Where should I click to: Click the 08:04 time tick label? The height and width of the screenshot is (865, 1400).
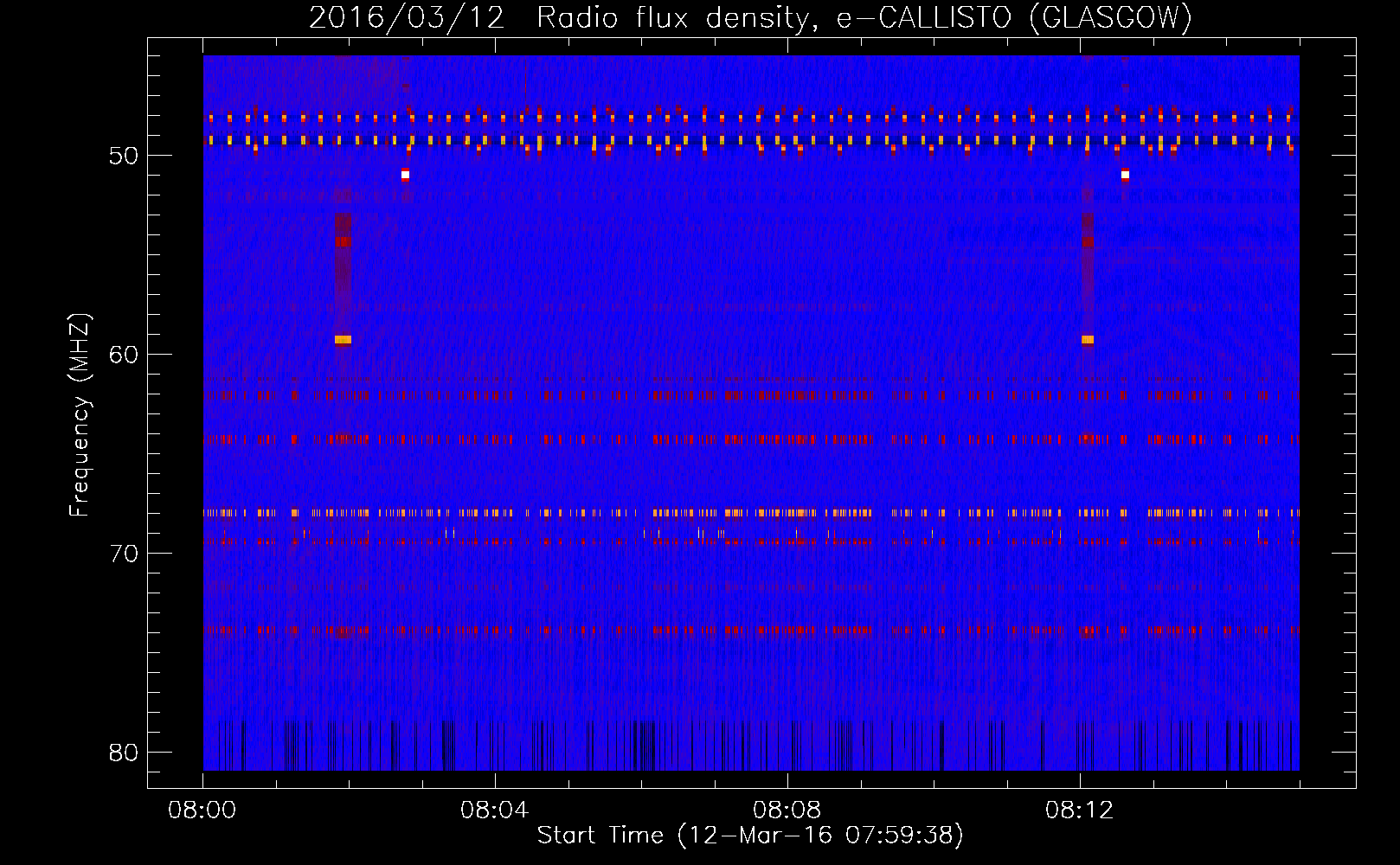pos(494,811)
